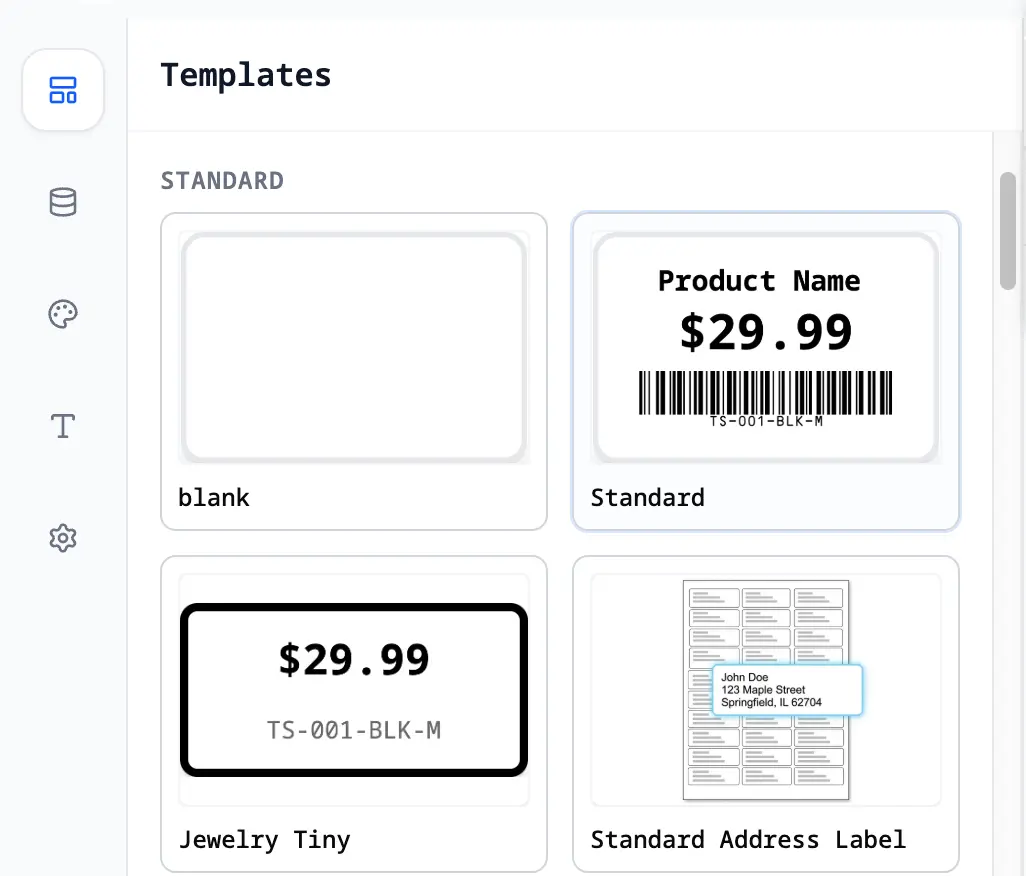Open the settings gear icon

(63, 538)
